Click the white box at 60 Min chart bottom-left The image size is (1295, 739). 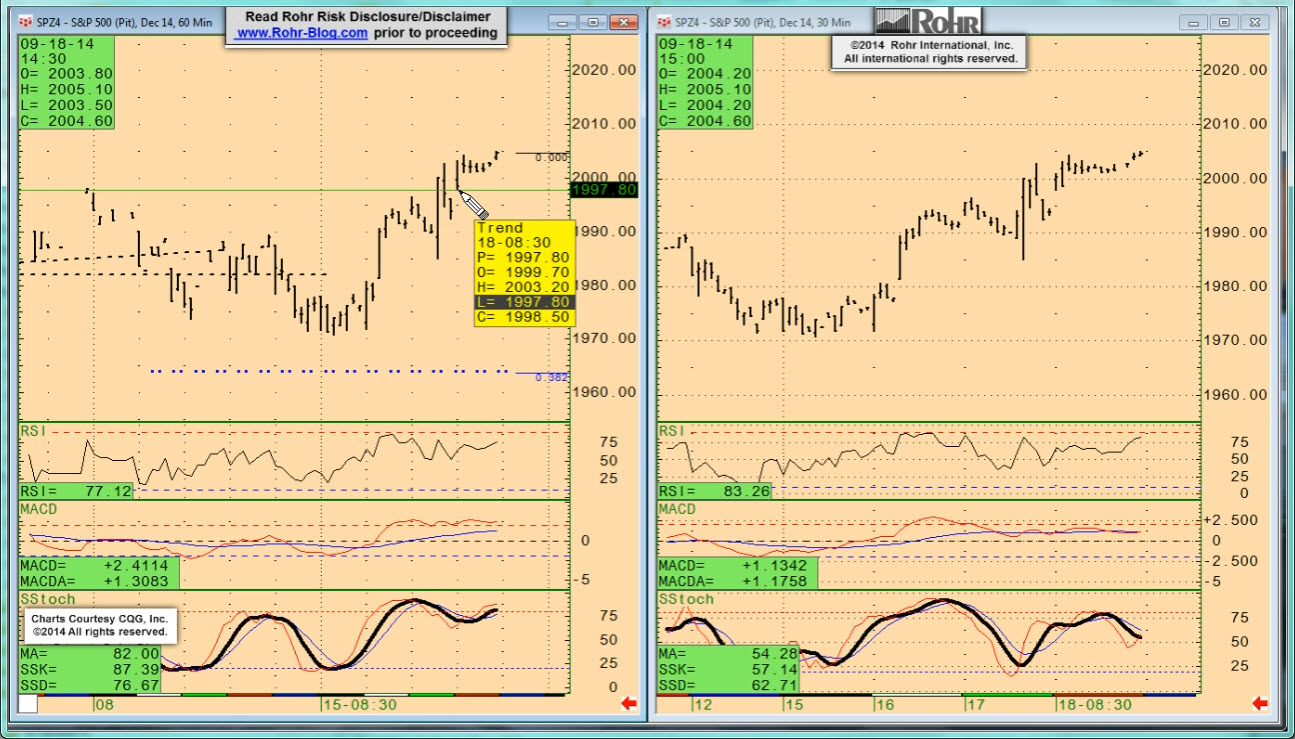[x=28, y=704]
